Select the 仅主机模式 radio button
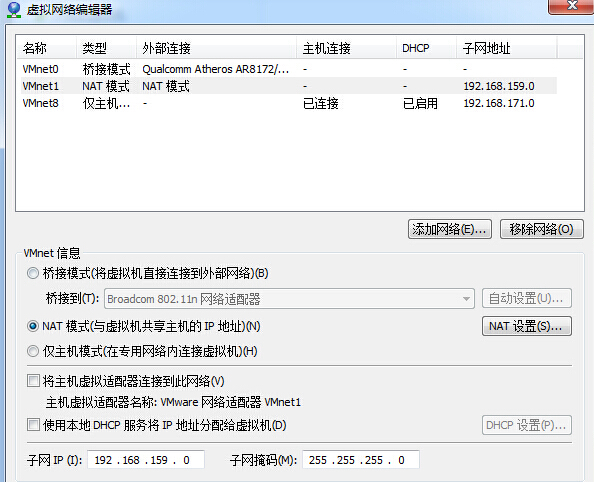Screen dimensions: 594x482 pos(33,351)
